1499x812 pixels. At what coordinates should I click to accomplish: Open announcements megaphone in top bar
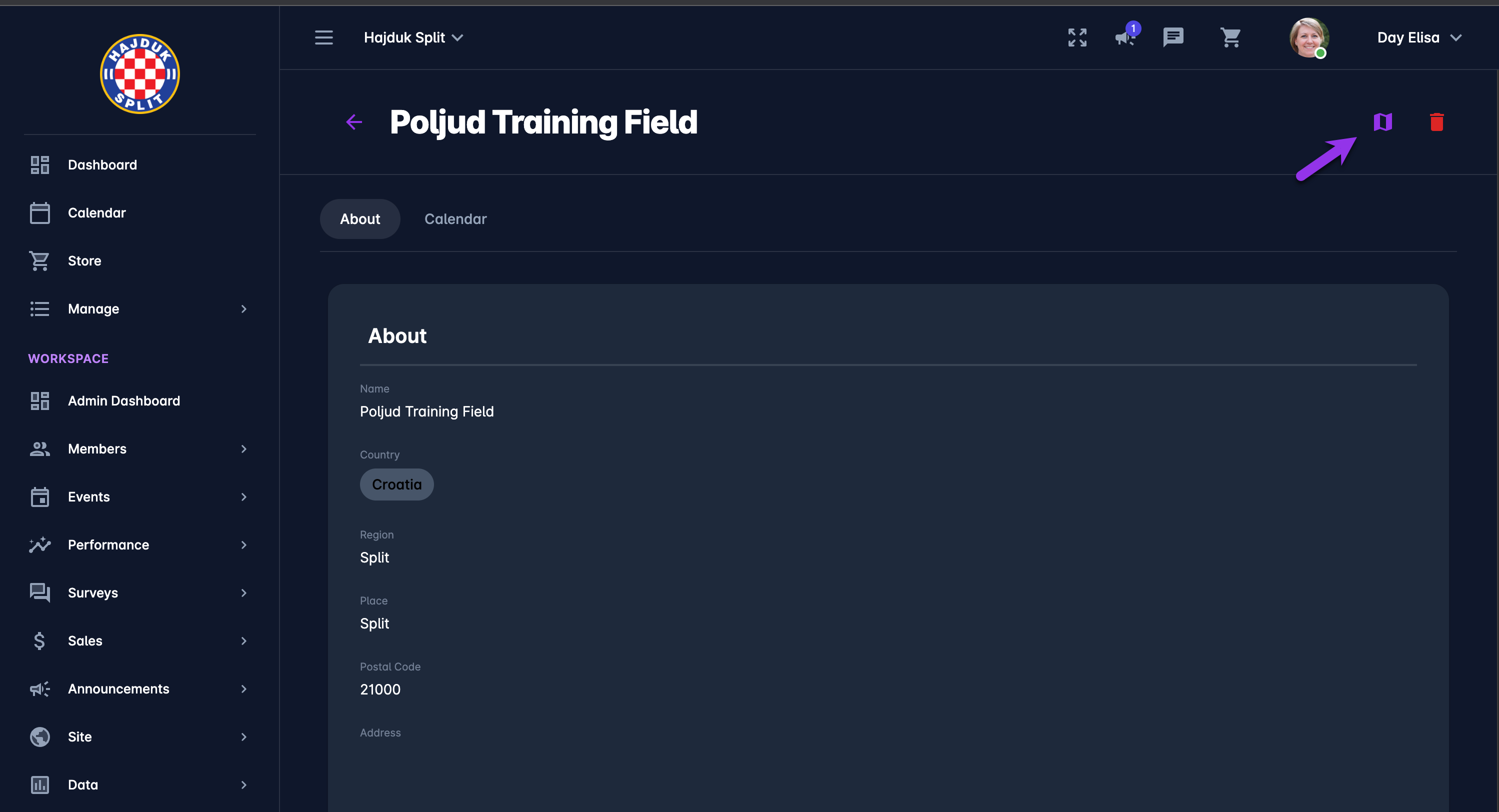coord(1125,38)
